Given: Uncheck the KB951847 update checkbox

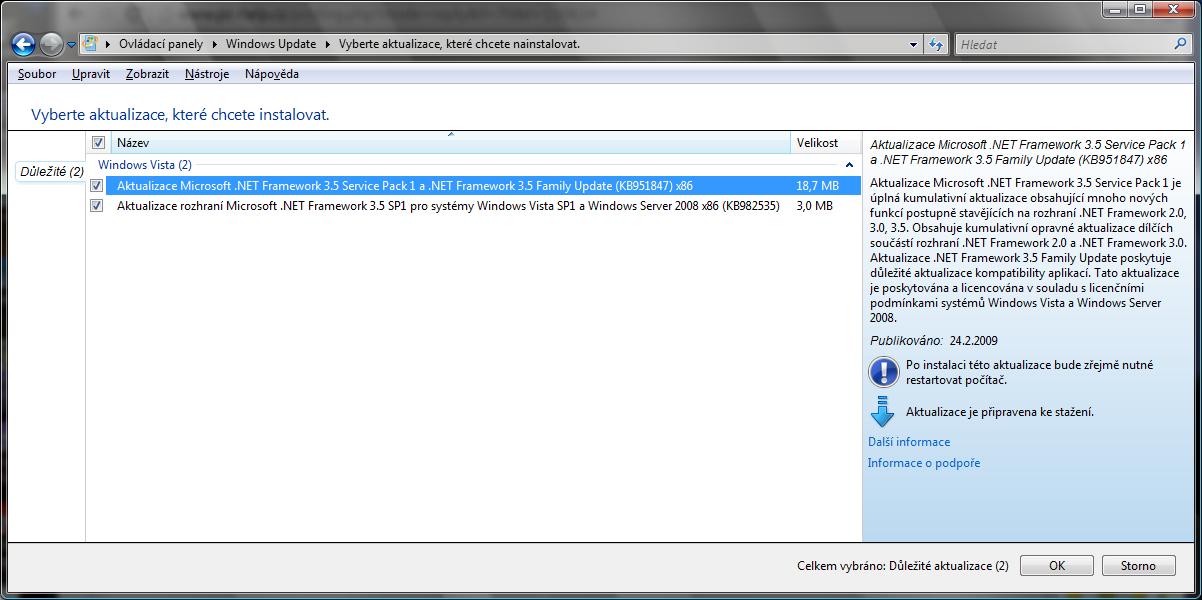Looking at the screenshot, I should click(x=96, y=186).
